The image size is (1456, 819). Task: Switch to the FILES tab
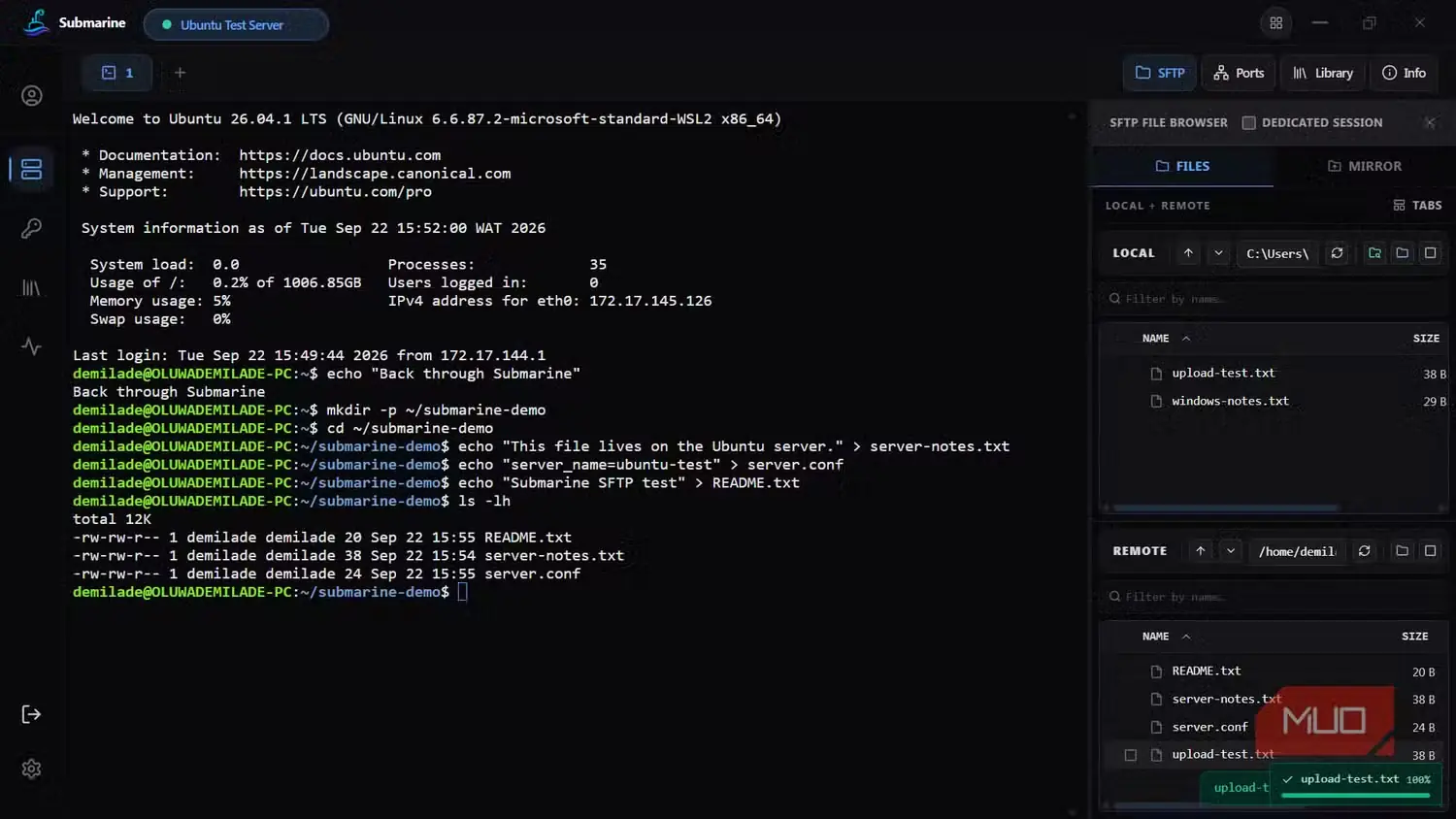click(x=1182, y=166)
